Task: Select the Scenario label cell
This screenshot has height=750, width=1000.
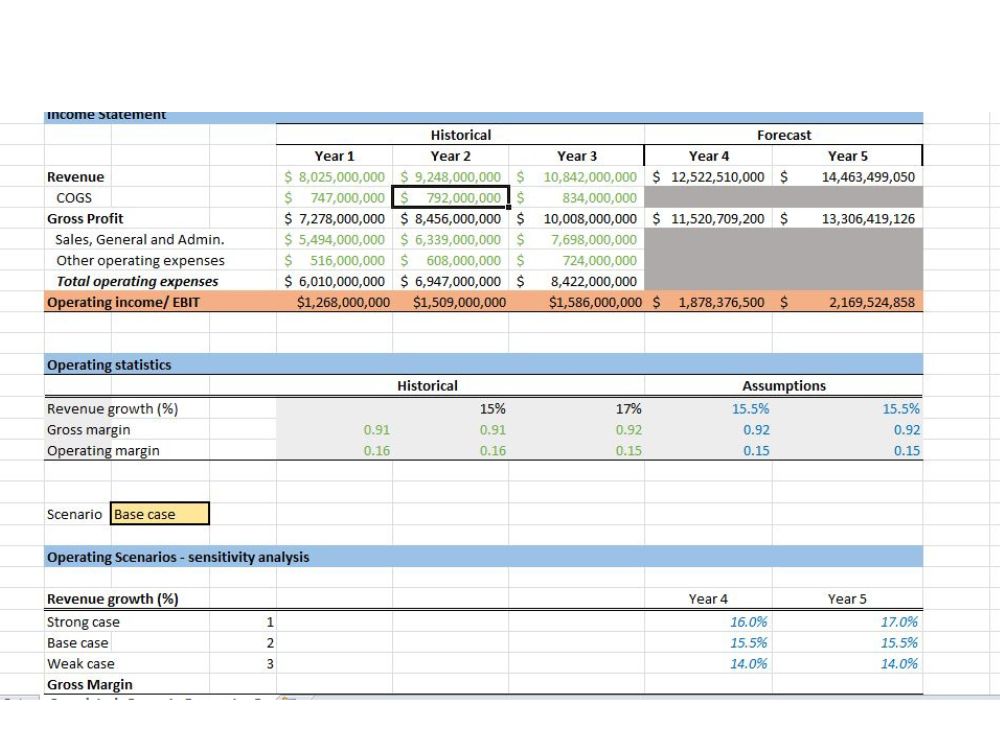Action: [74, 514]
